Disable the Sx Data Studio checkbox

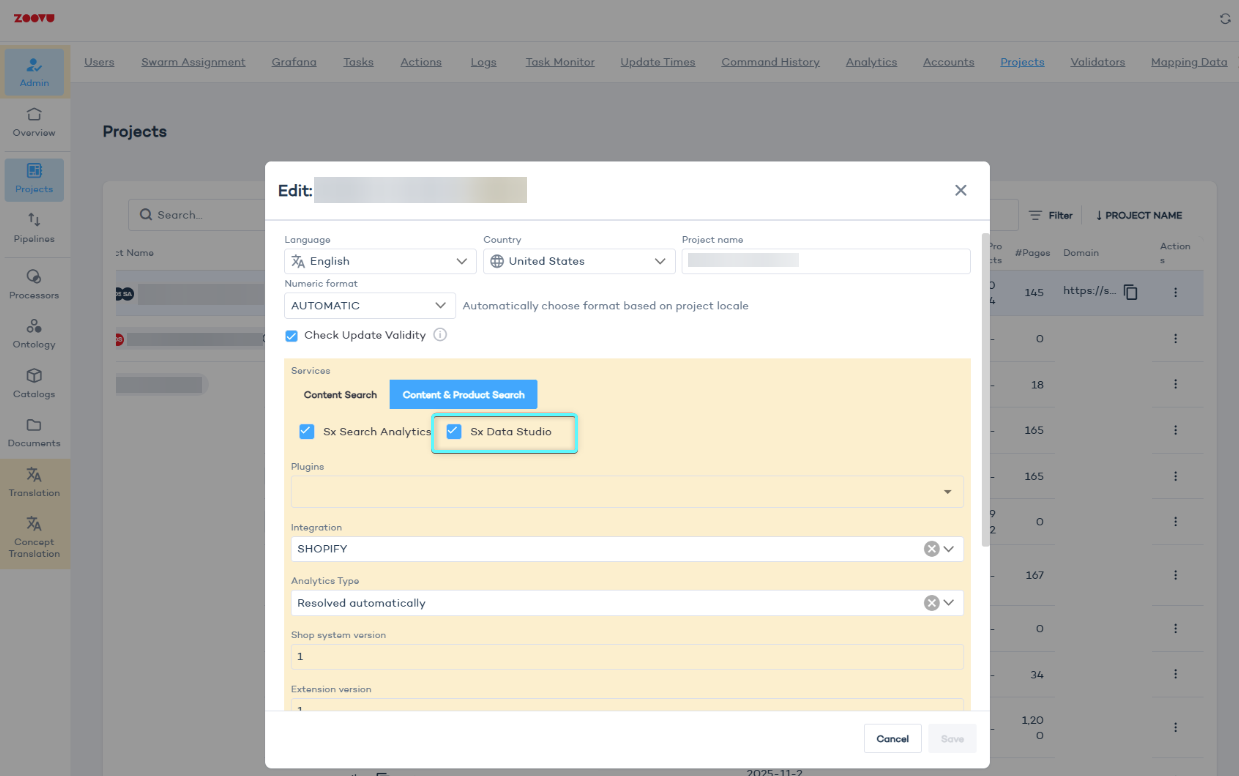454,432
